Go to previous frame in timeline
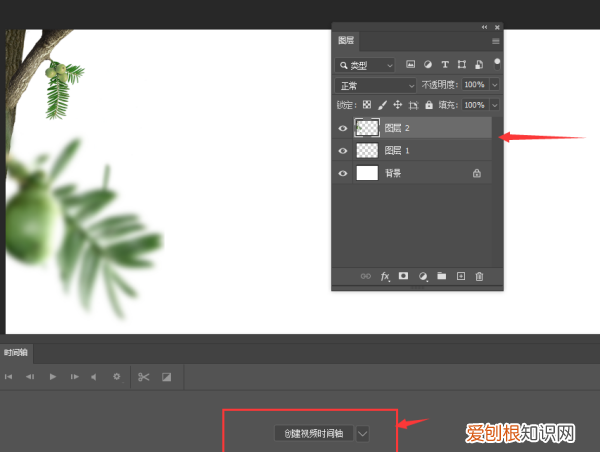The image size is (600, 452). [x=30, y=377]
